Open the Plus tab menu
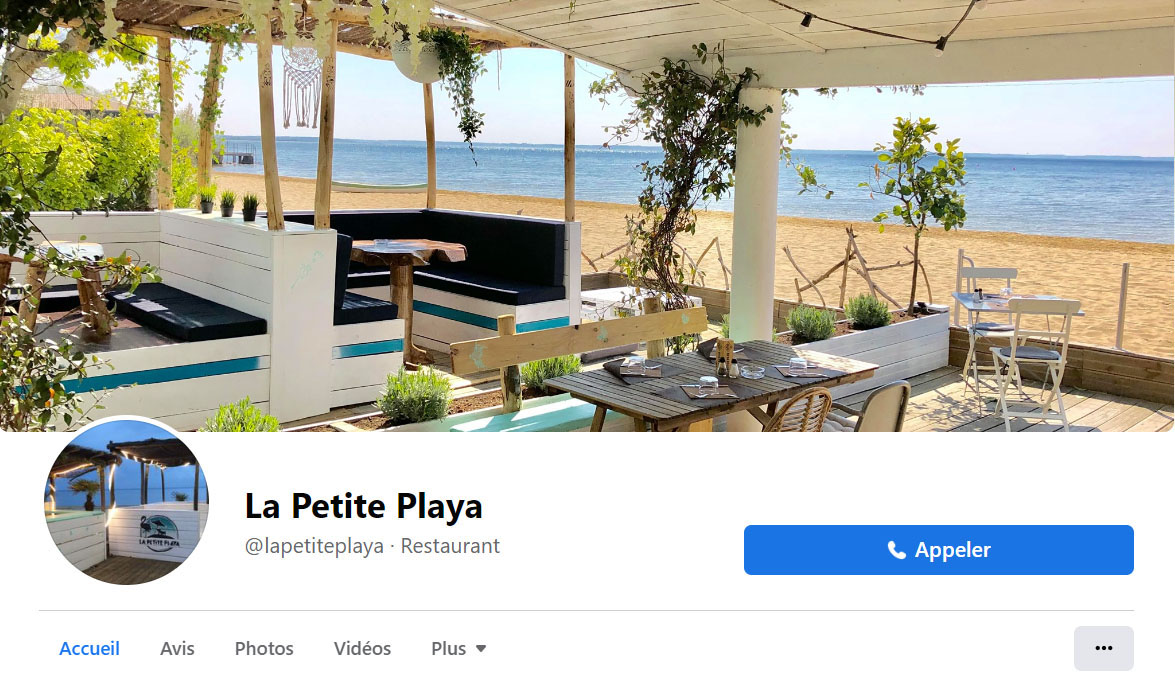 click(459, 648)
